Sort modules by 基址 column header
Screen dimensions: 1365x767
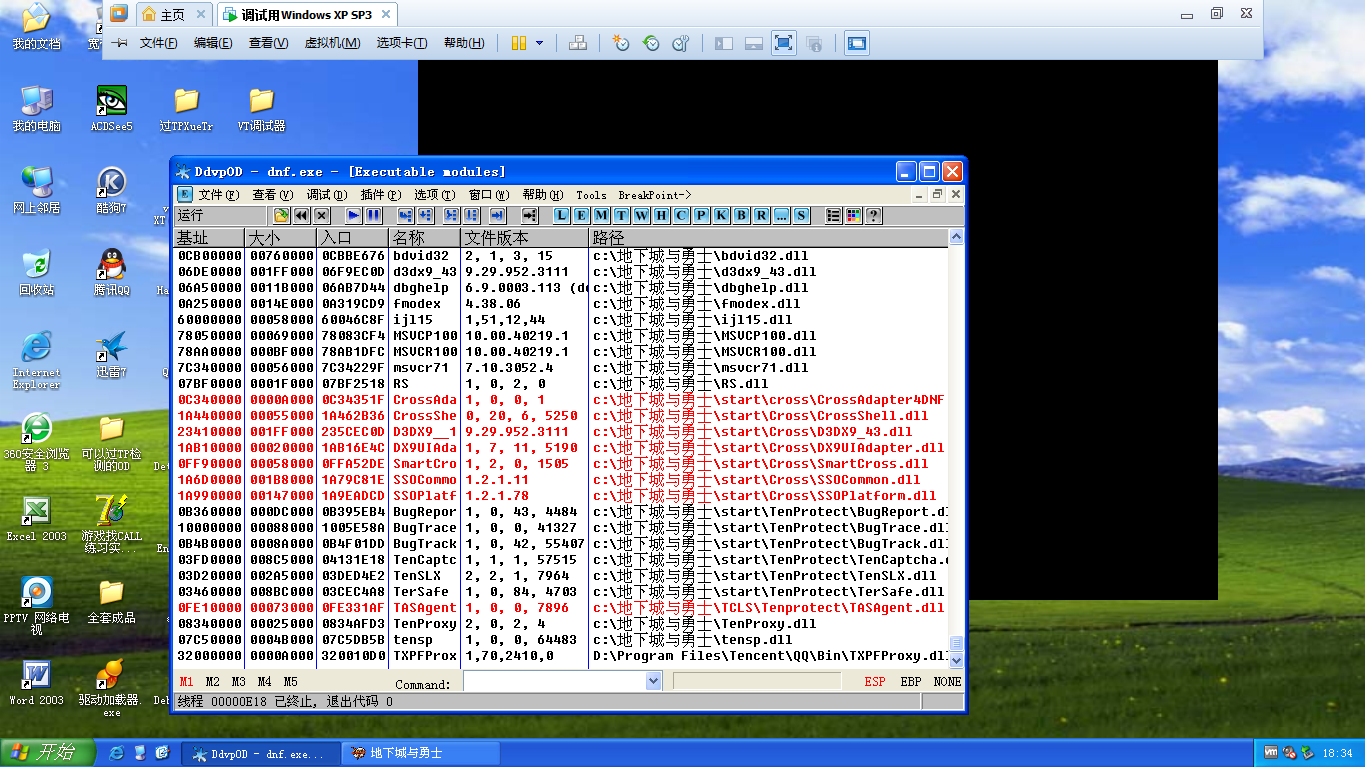point(209,238)
